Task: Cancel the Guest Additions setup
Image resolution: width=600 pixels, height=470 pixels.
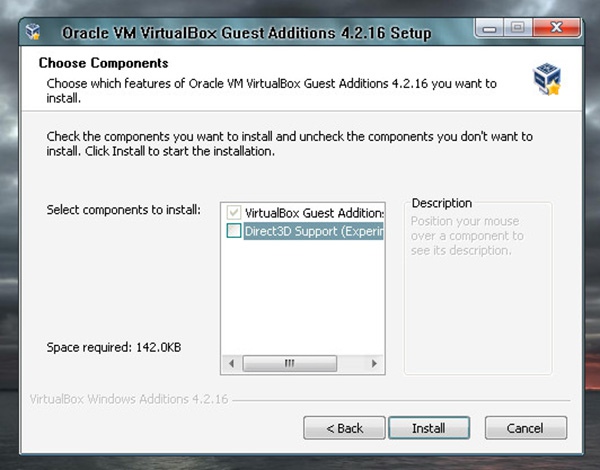Action: 524,428
